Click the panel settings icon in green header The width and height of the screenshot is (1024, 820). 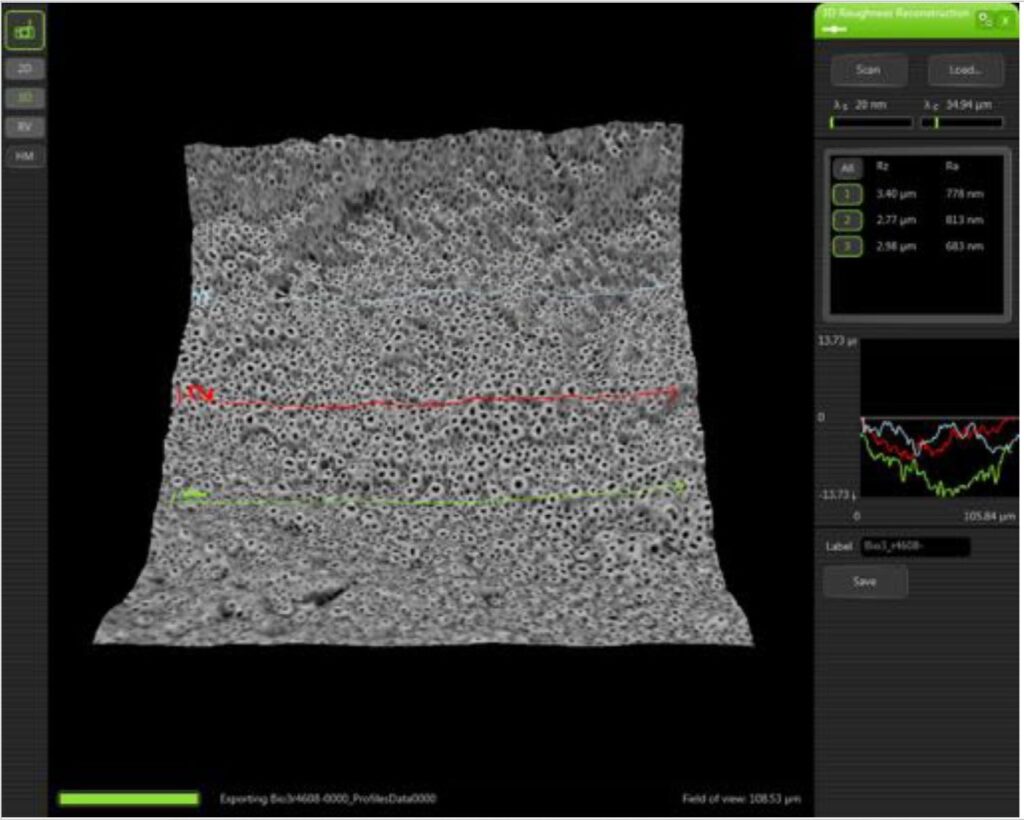pyautogui.click(x=984, y=19)
